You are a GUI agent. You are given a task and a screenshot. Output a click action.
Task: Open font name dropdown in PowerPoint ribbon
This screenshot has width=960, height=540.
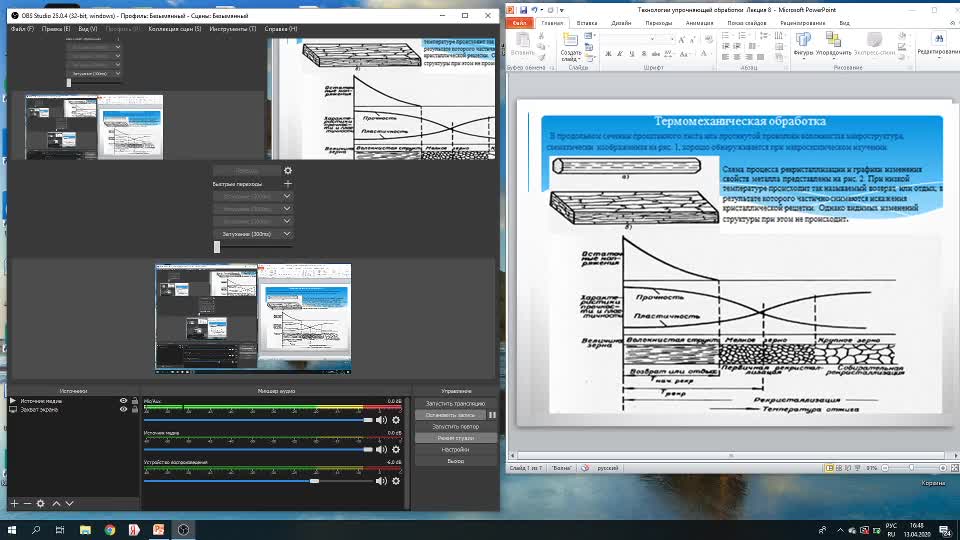pos(653,39)
